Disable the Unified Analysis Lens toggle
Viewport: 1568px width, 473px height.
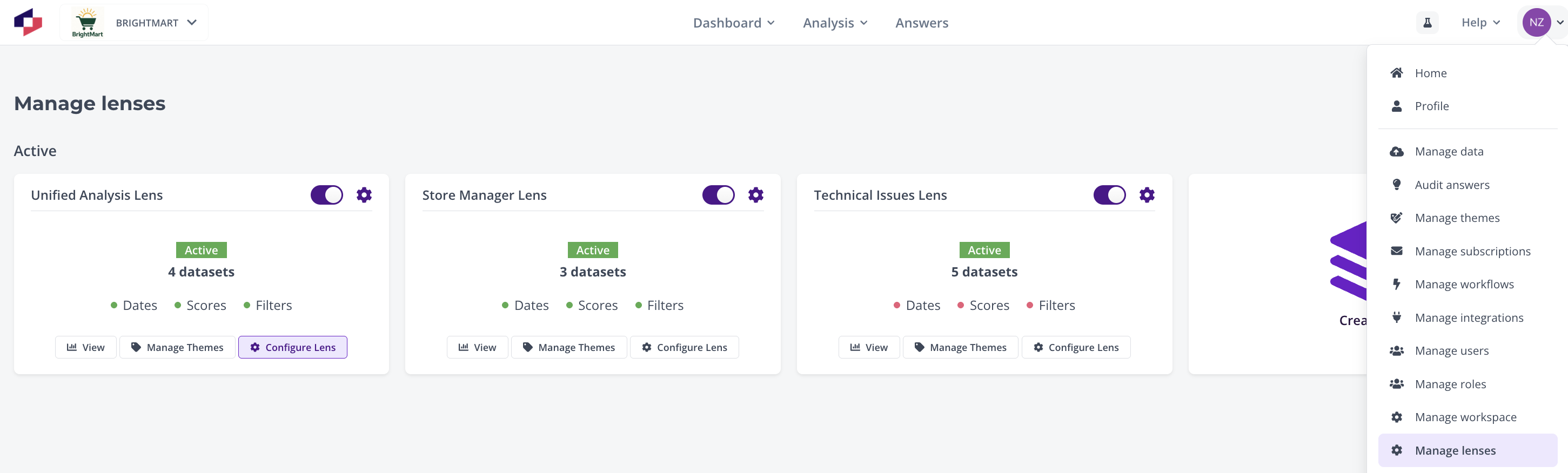click(x=327, y=194)
